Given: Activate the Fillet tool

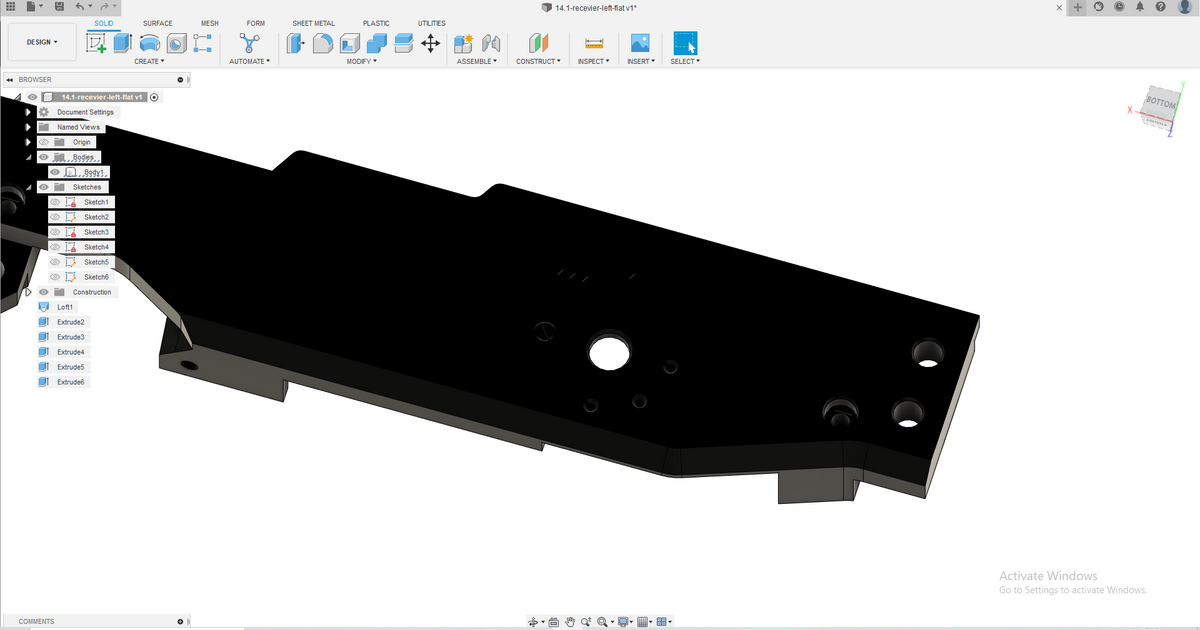Looking at the screenshot, I should [x=323, y=43].
